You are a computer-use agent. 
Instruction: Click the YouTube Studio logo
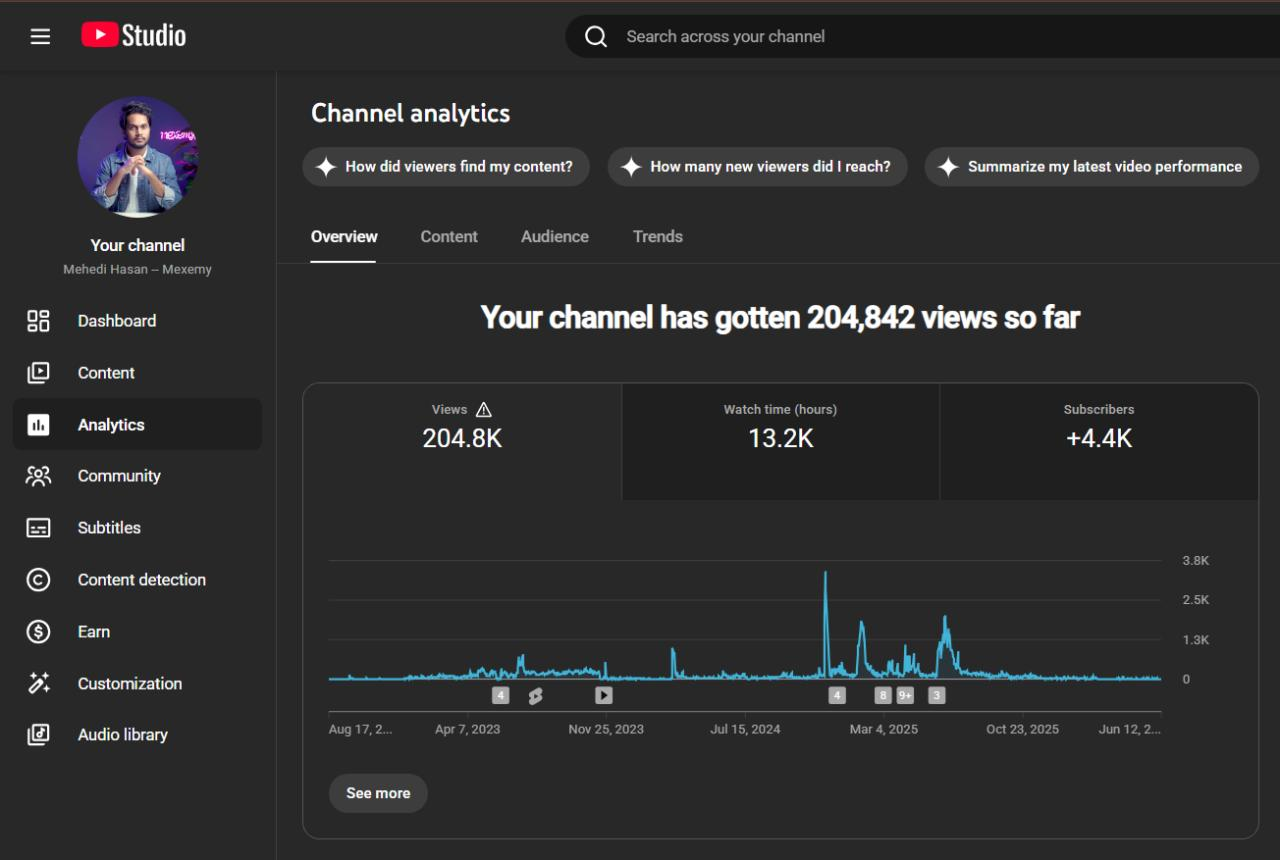134,36
